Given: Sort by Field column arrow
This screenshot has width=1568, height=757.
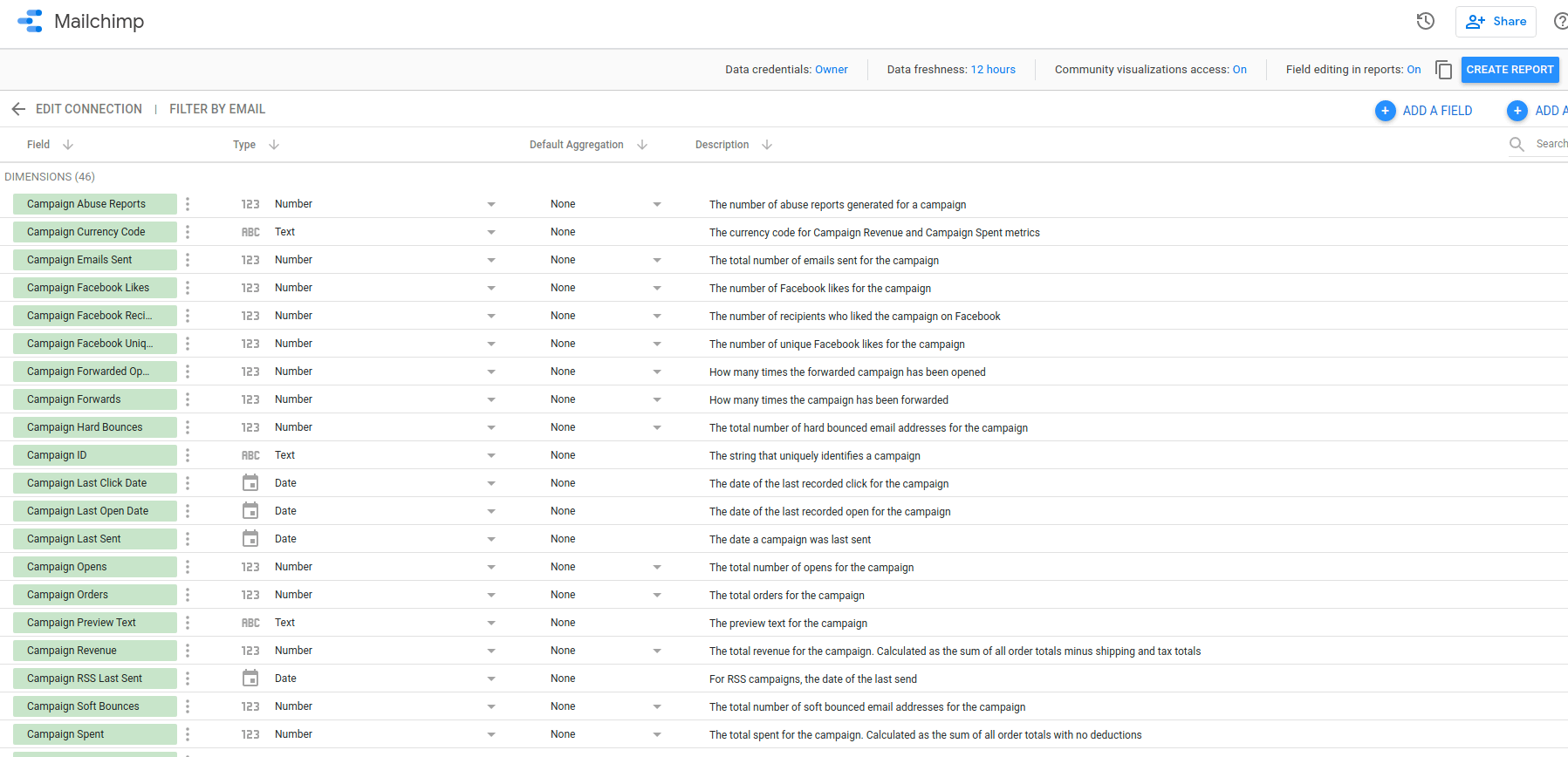Looking at the screenshot, I should 68,145.
